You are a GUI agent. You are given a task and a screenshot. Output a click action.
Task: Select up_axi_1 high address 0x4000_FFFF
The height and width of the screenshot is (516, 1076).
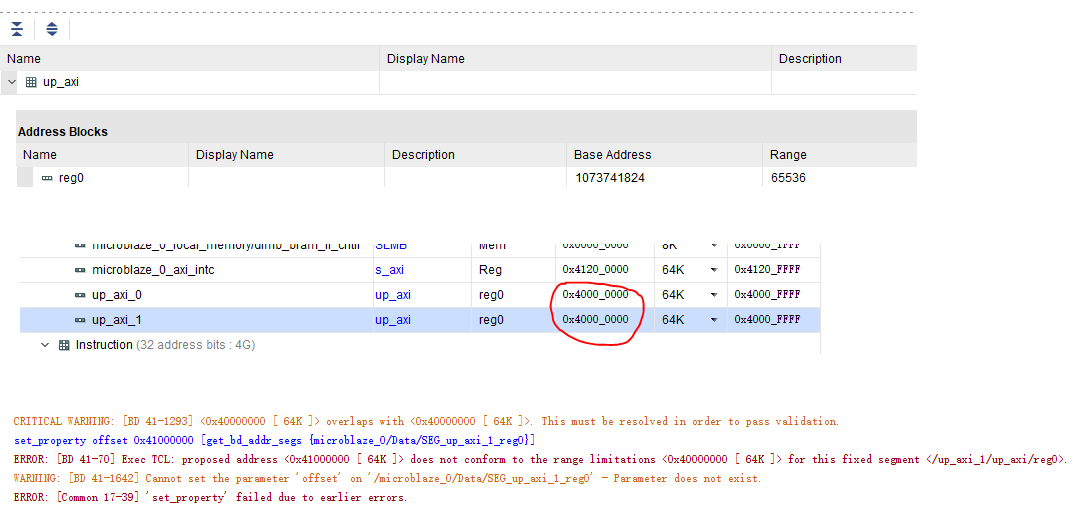(x=767, y=320)
